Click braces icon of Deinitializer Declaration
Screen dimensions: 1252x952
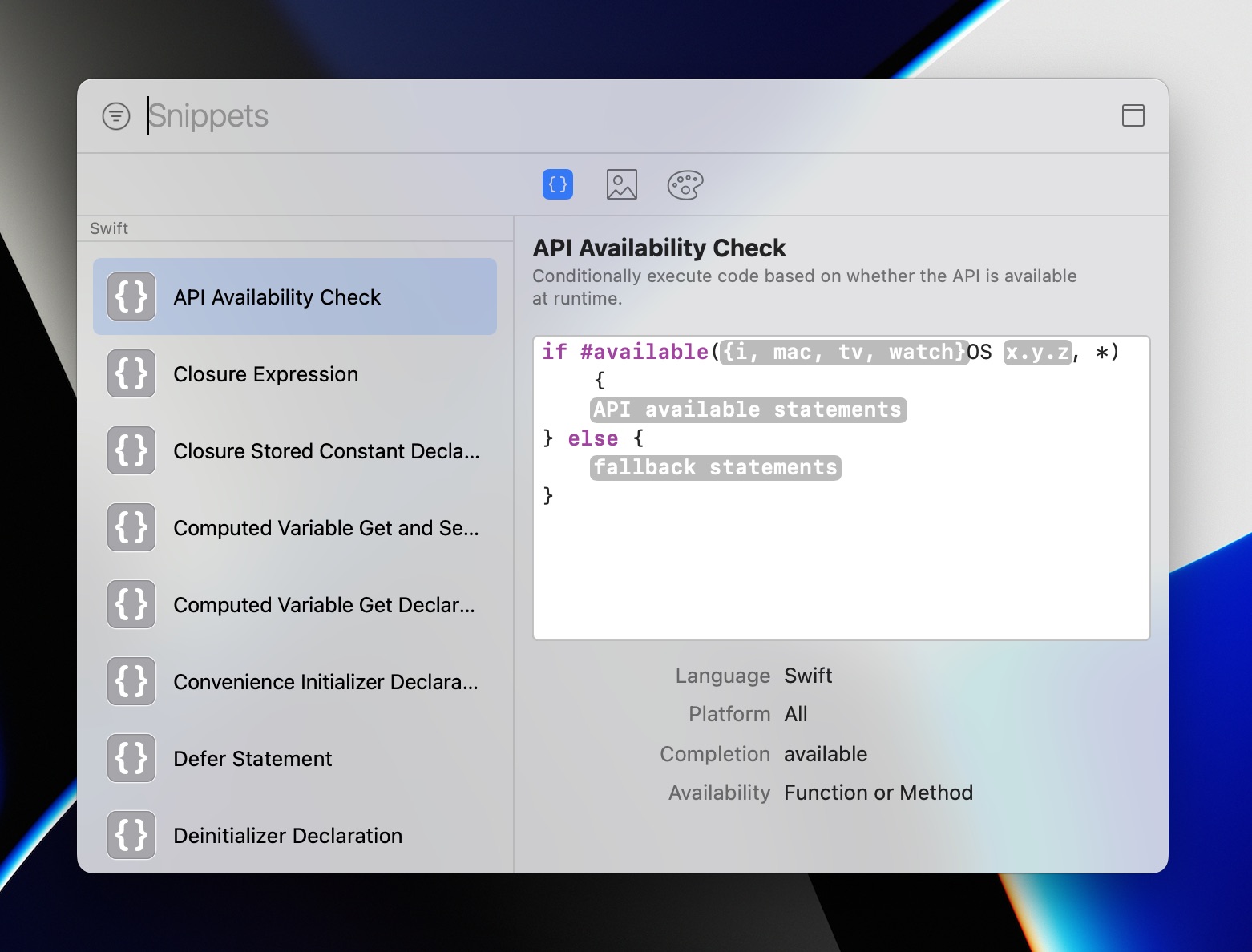tap(131, 835)
